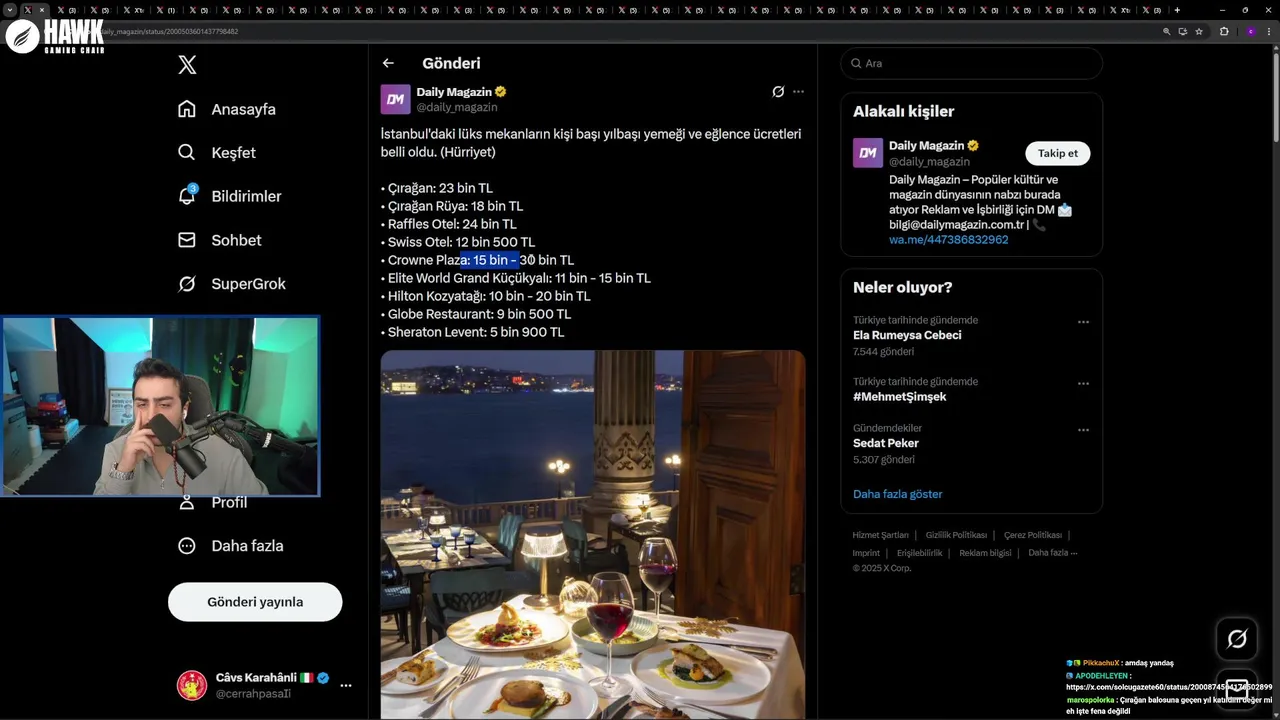Image resolution: width=1280 pixels, height=720 pixels.
Task: Open options menu for Sedat Peker trend
Action: 1083,430
